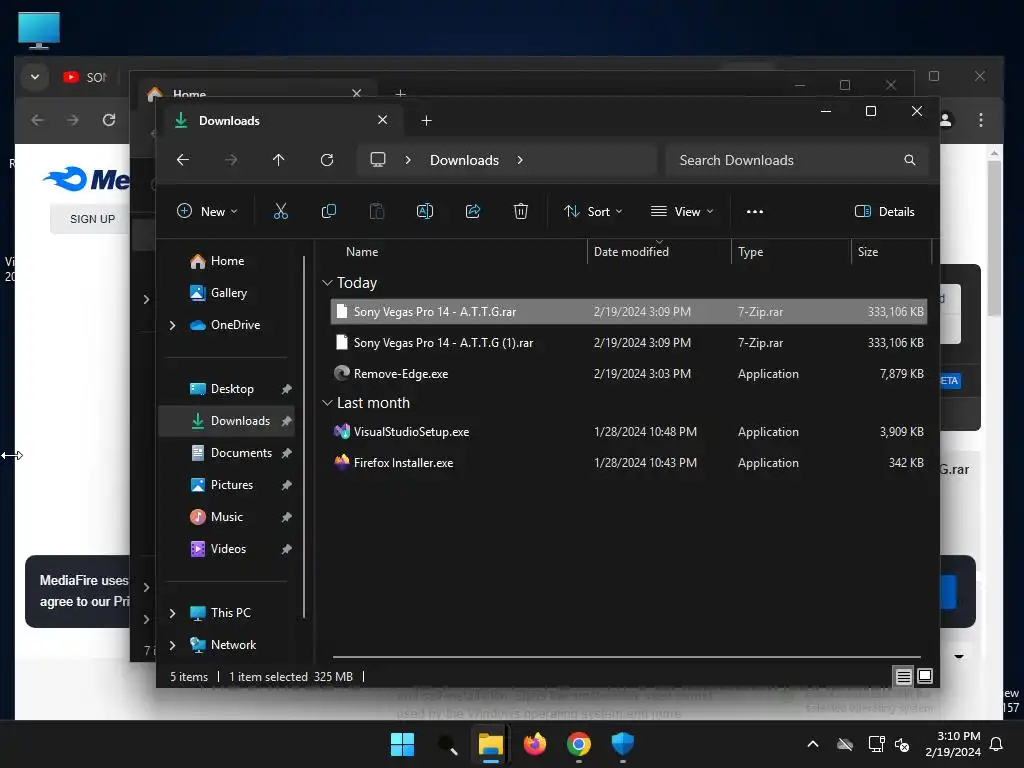Click the Search Downloads field
Screen dimensions: 1024x768
(795, 160)
